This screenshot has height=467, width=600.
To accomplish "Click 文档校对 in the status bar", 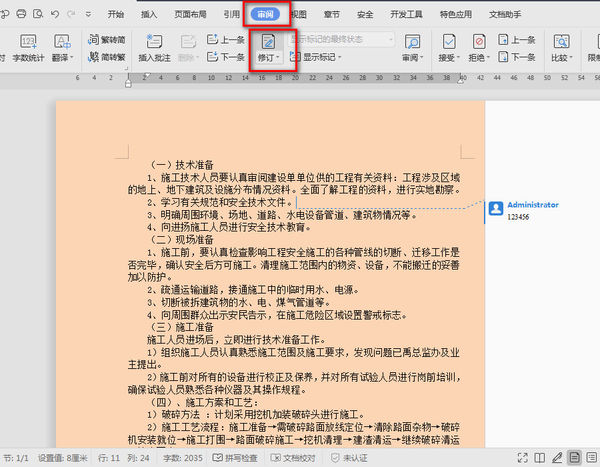I will 293,458.
